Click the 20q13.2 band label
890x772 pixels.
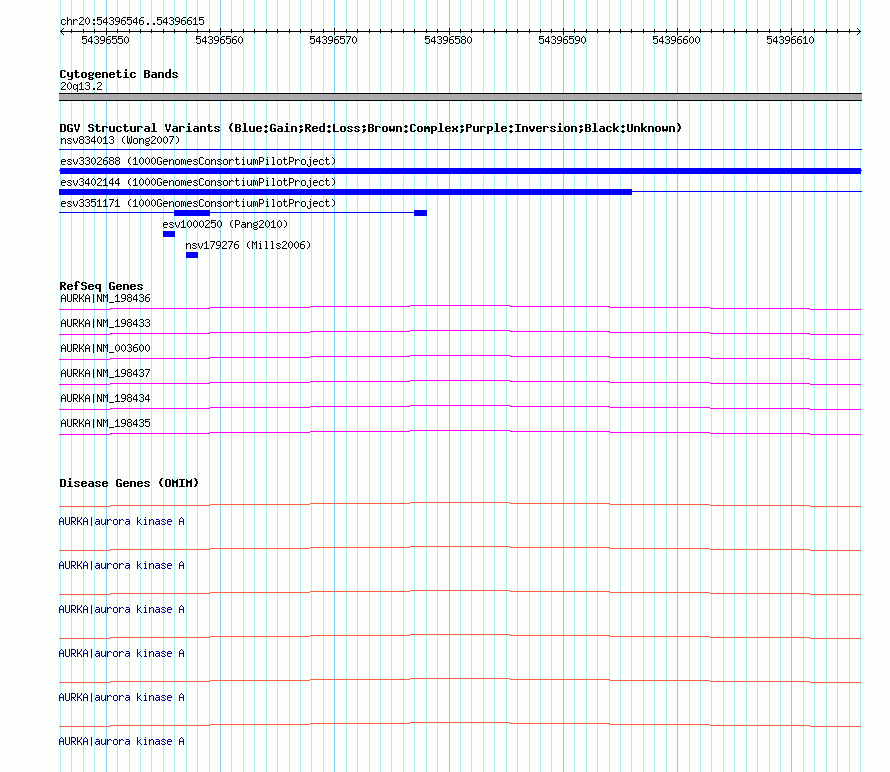coord(81,86)
